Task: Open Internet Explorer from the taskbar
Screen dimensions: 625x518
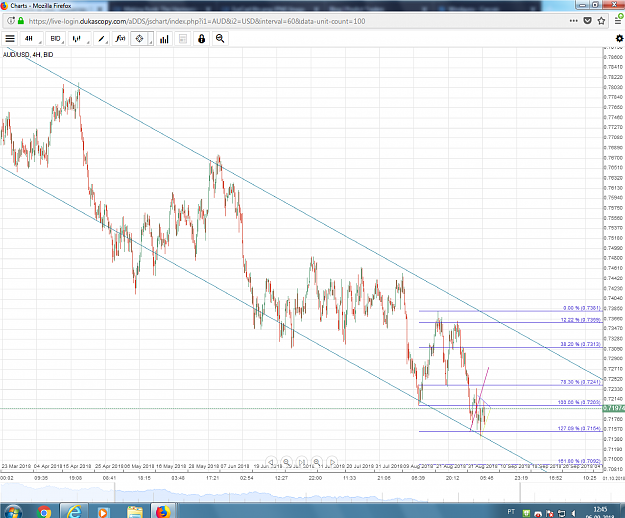Action: coord(74,512)
